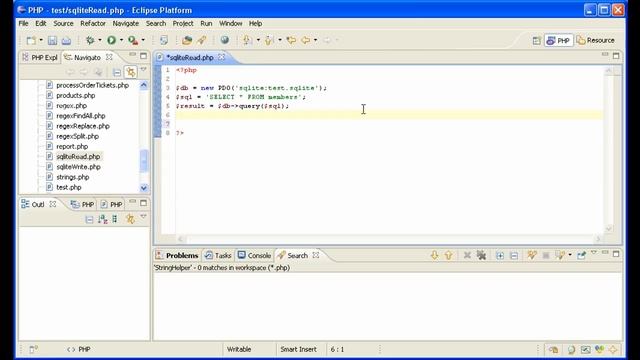
Task: Toggle Link with Editor in Navigator
Action: point(131,72)
